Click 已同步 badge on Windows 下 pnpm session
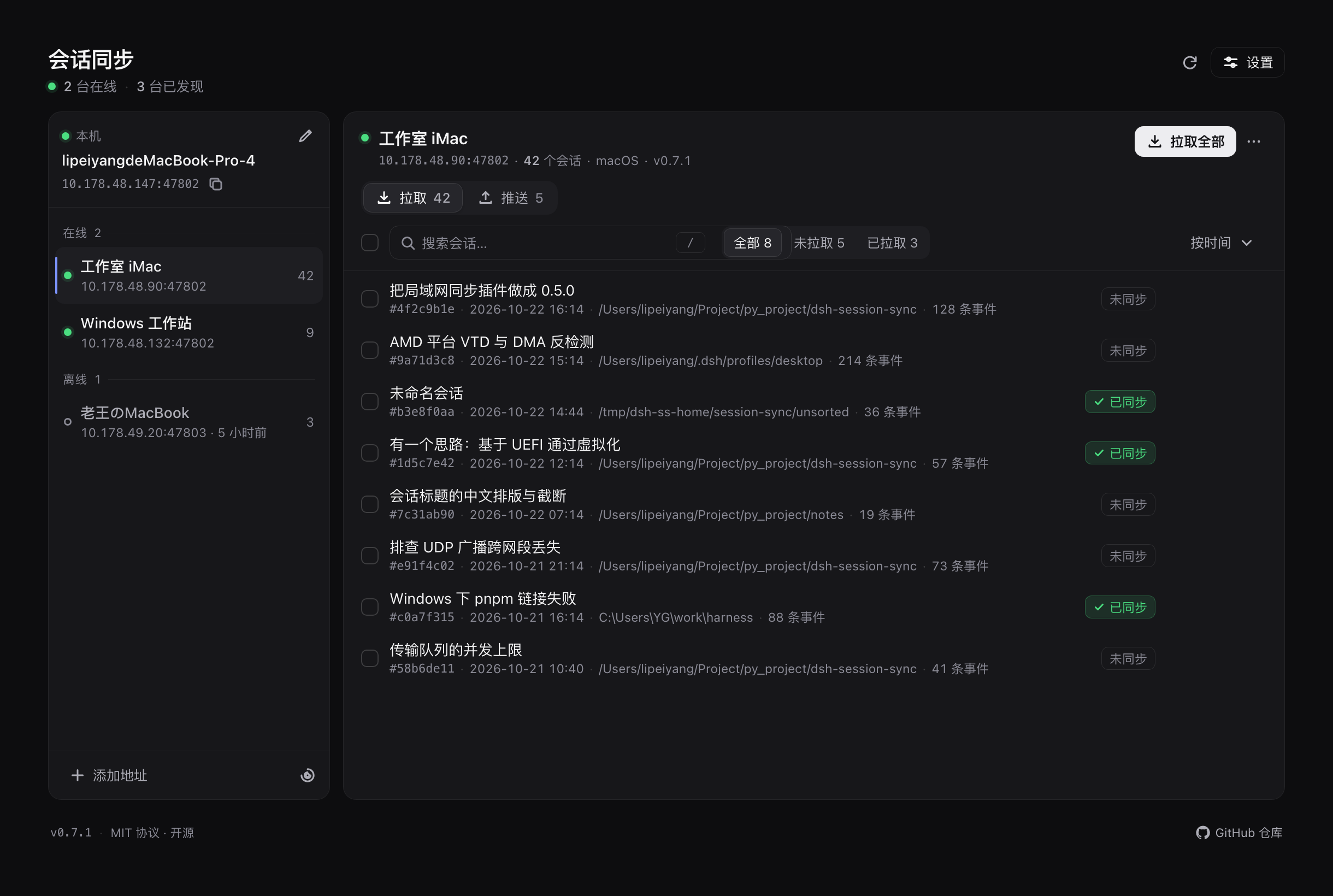 1120,607
